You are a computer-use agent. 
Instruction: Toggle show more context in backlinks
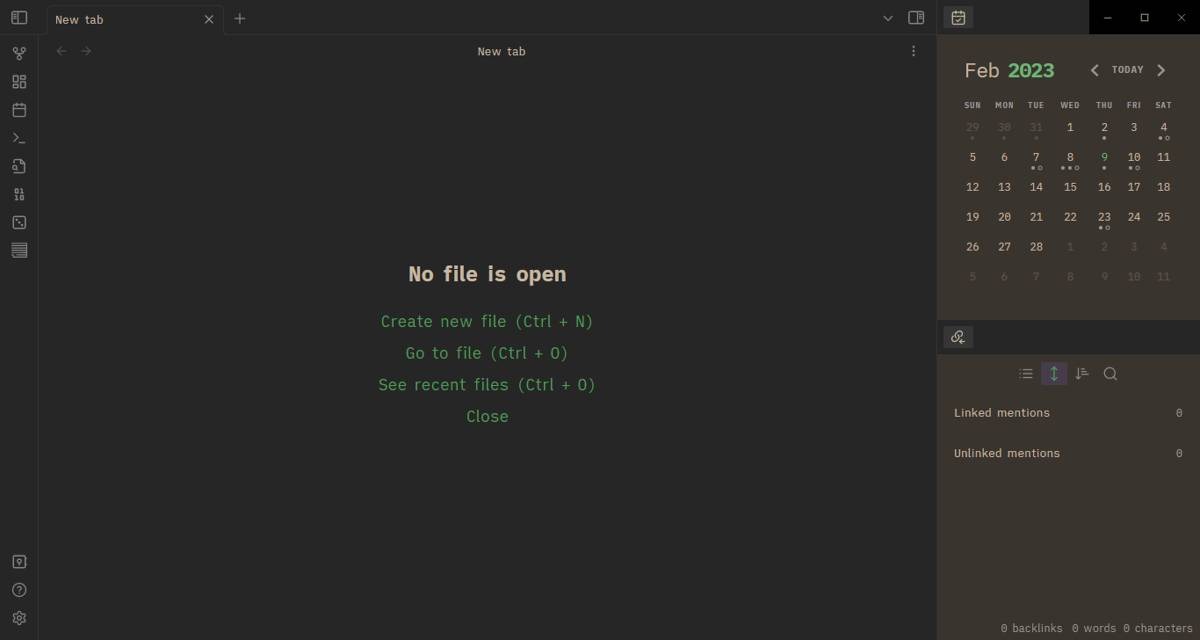pyautogui.click(x=1054, y=373)
